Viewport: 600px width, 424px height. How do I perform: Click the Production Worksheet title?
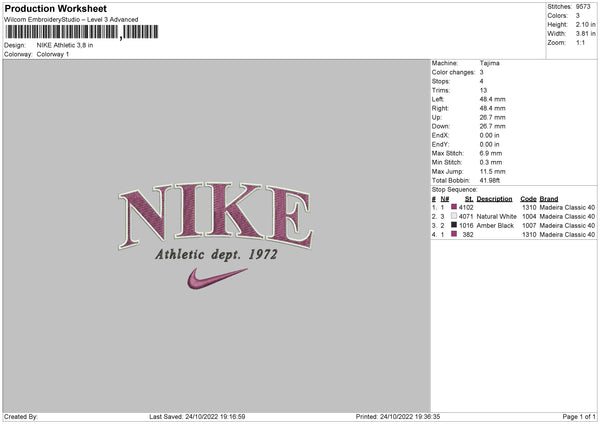click(x=56, y=9)
